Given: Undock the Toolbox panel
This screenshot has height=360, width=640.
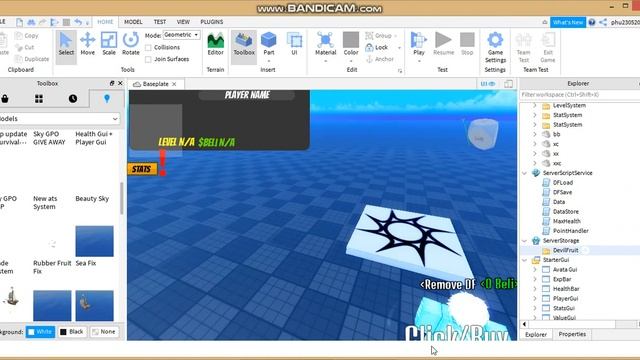Looking at the screenshot, I should (x=112, y=83).
